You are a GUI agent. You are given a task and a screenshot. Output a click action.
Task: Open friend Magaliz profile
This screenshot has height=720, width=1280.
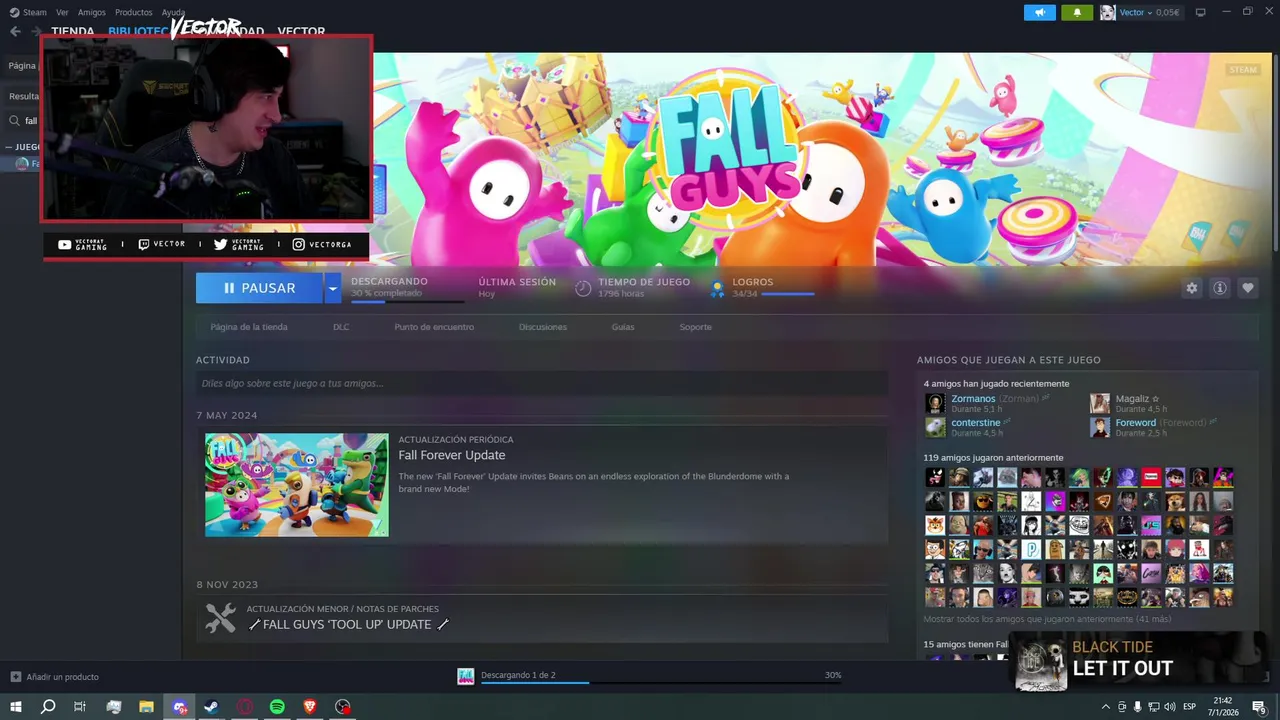coord(1132,398)
